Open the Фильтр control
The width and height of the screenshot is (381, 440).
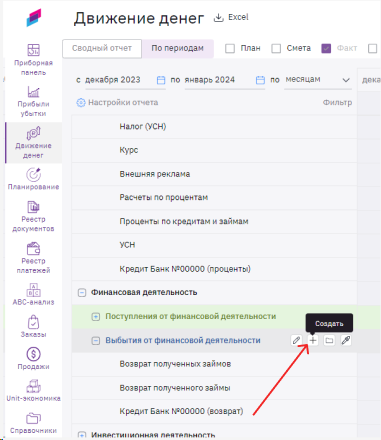tap(337, 102)
